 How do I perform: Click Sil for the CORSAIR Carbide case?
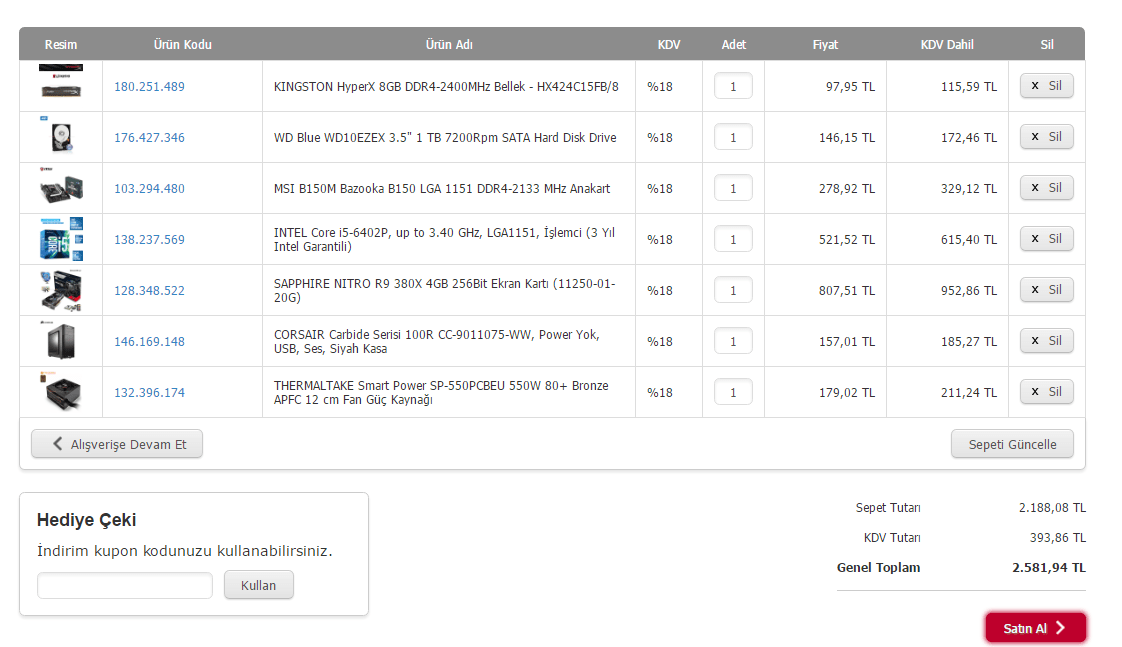[x=1046, y=341]
